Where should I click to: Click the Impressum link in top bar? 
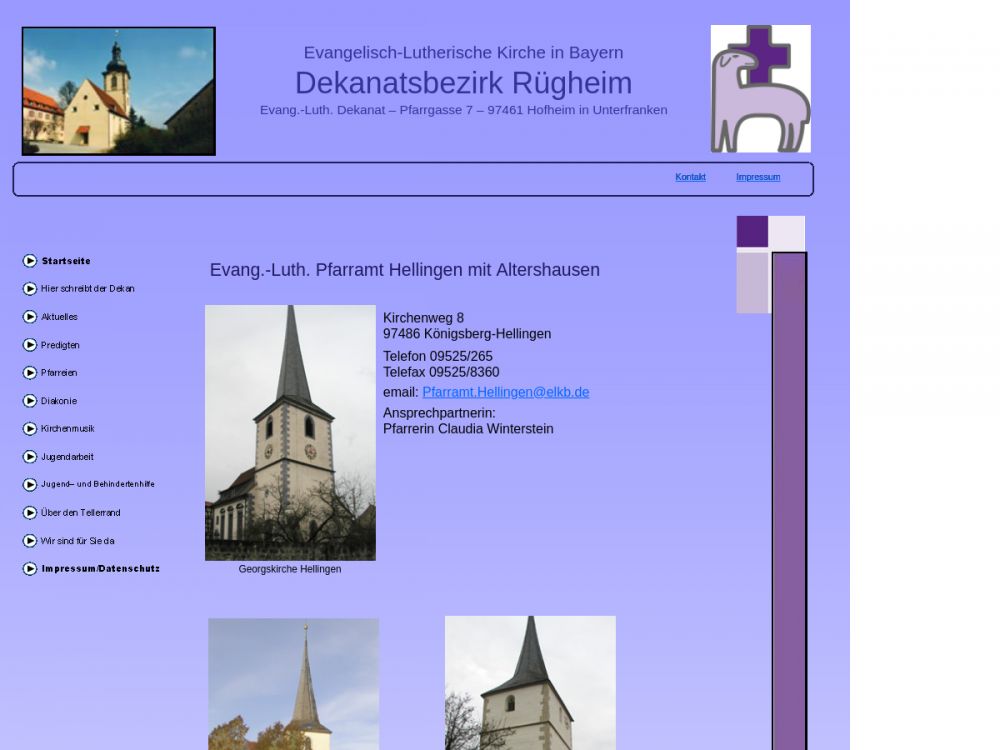click(758, 177)
